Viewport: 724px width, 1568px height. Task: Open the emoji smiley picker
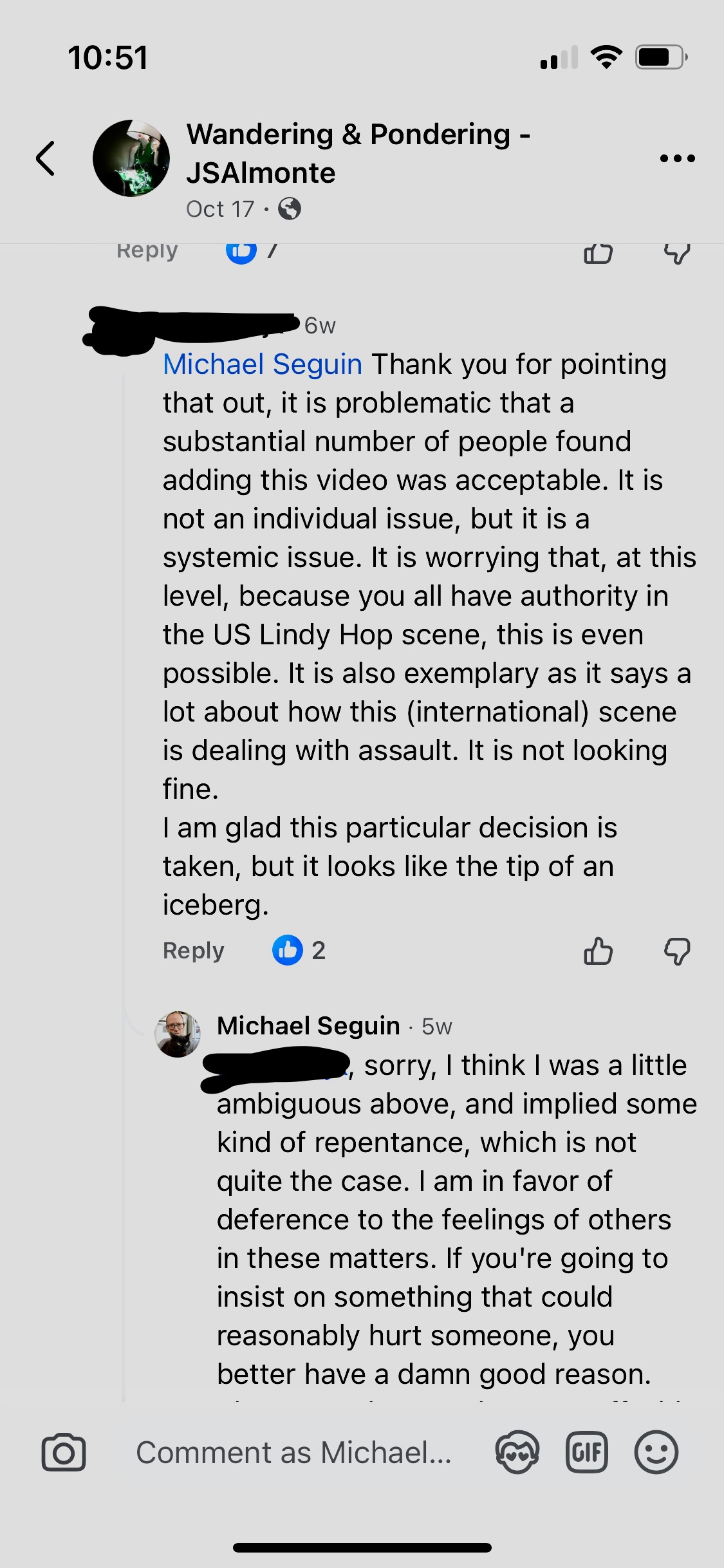tap(656, 1453)
